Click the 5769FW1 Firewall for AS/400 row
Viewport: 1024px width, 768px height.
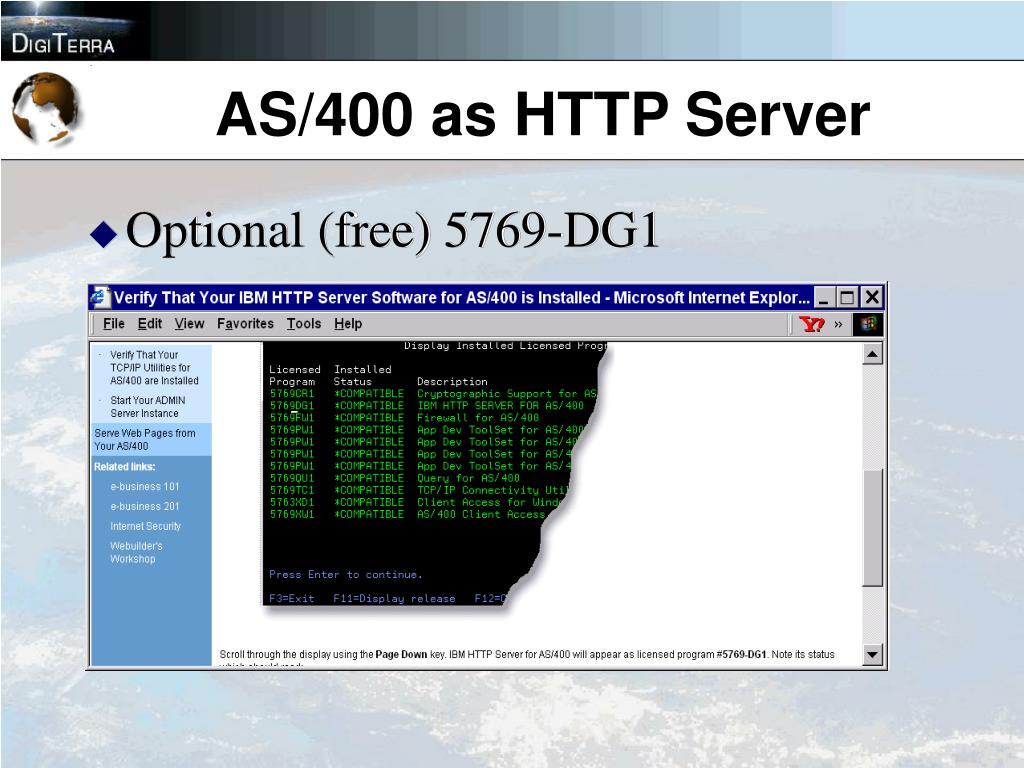click(404, 417)
